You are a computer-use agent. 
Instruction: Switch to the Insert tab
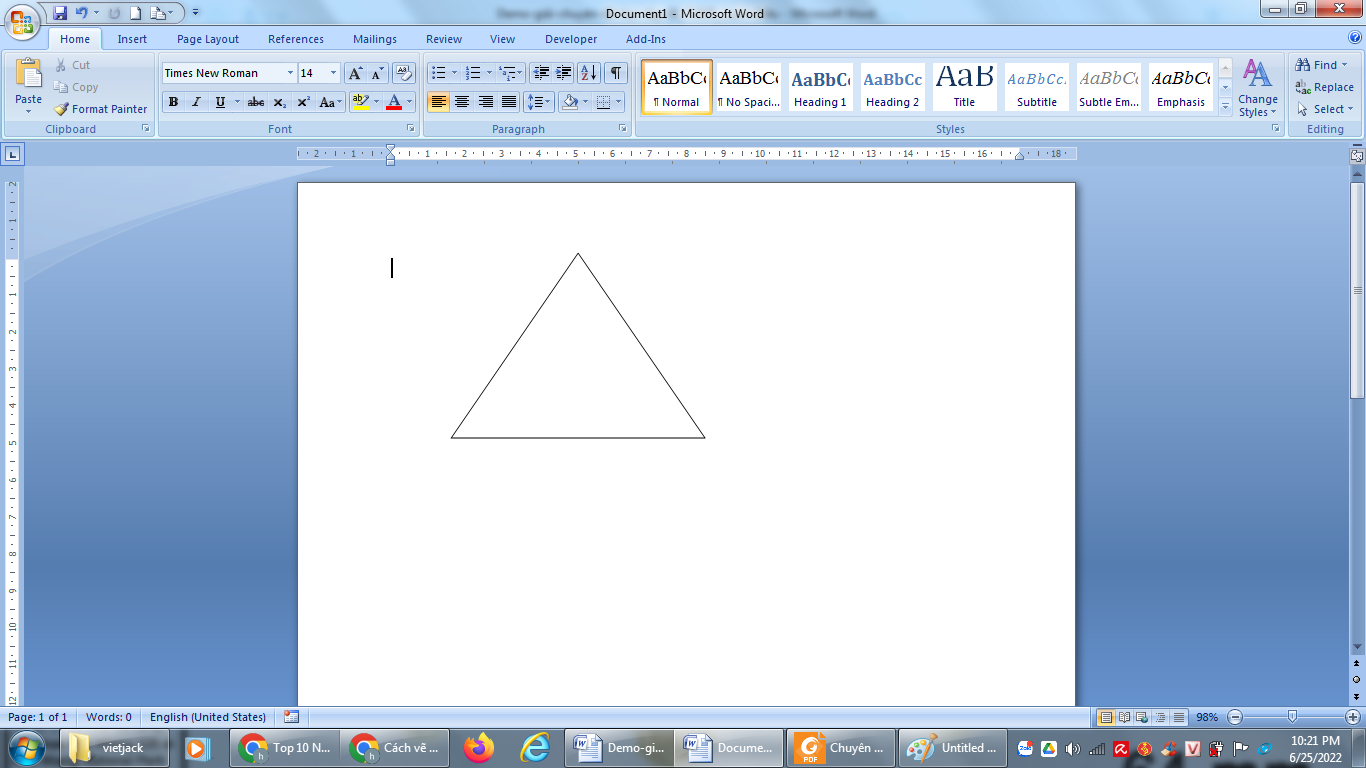[132, 39]
